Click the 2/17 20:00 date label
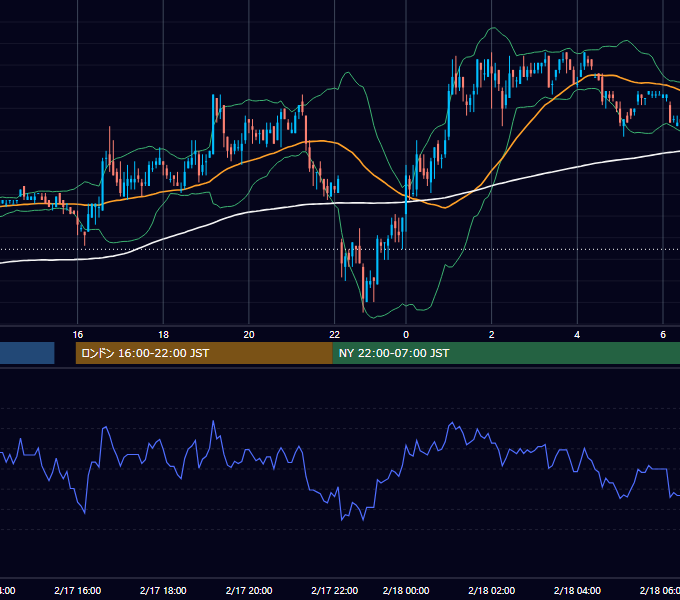 pos(249,590)
